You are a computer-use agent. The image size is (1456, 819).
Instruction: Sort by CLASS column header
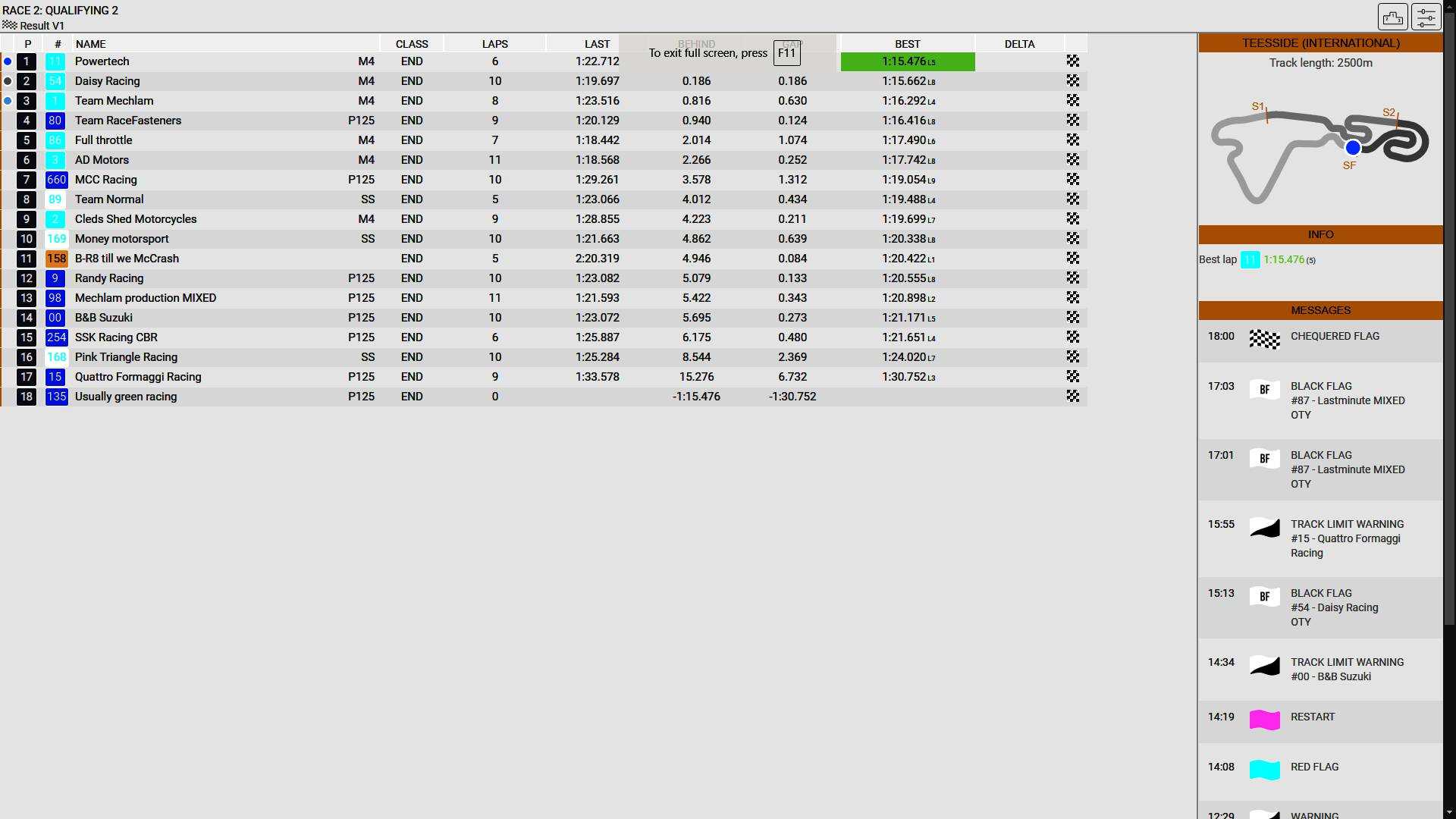pos(412,44)
